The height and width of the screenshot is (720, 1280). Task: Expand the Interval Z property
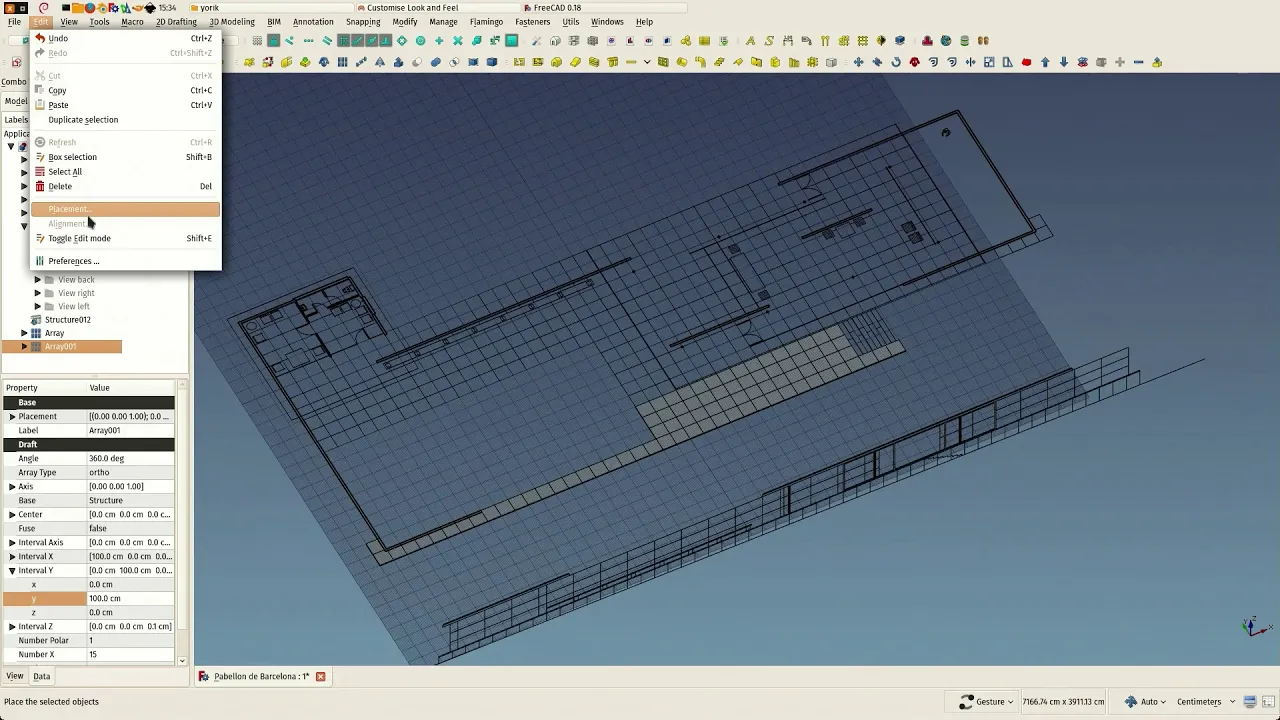[12, 626]
